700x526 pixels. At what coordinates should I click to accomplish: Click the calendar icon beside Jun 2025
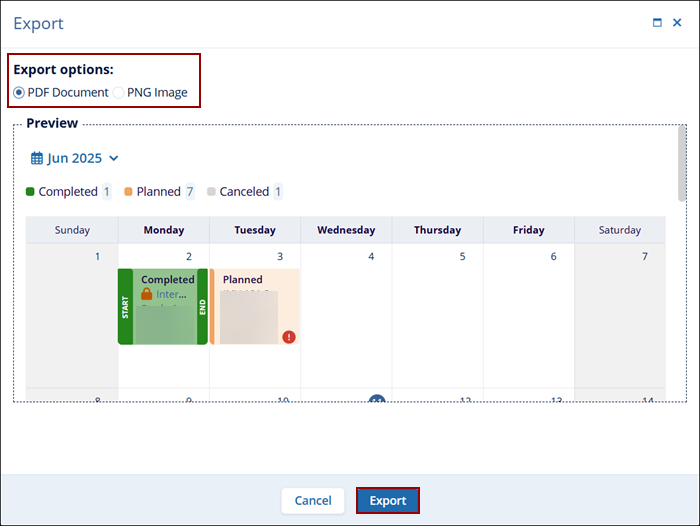pos(37,158)
